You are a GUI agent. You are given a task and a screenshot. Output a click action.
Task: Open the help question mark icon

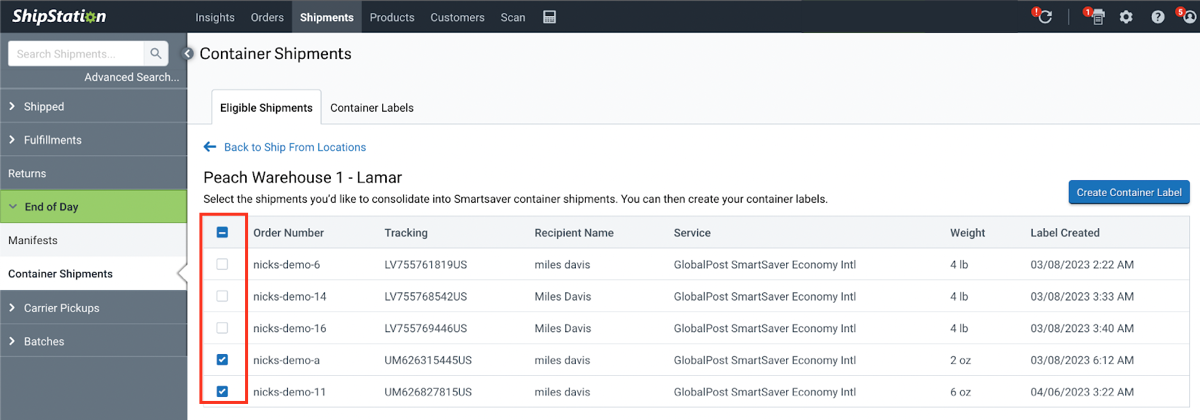pyautogui.click(x=1157, y=17)
